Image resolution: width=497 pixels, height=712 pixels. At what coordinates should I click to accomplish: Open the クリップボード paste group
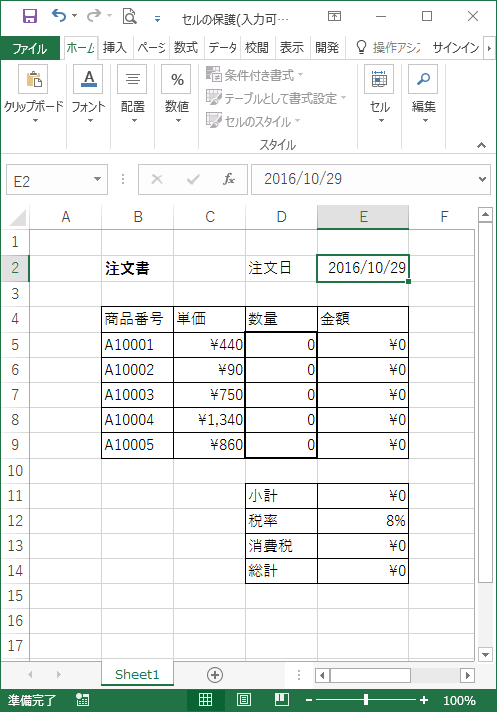(34, 94)
